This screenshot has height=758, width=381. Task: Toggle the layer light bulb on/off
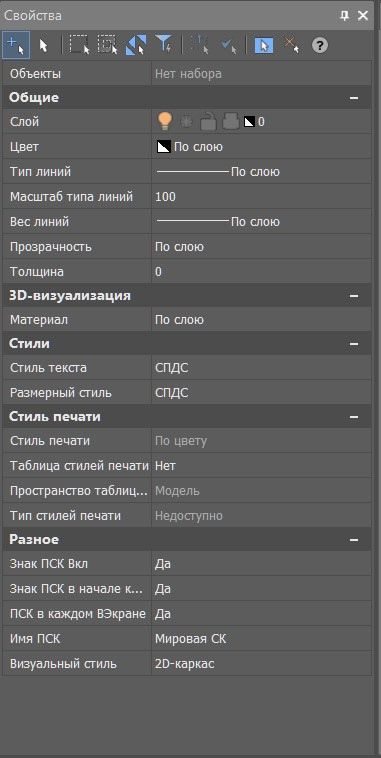pyautogui.click(x=165, y=121)
